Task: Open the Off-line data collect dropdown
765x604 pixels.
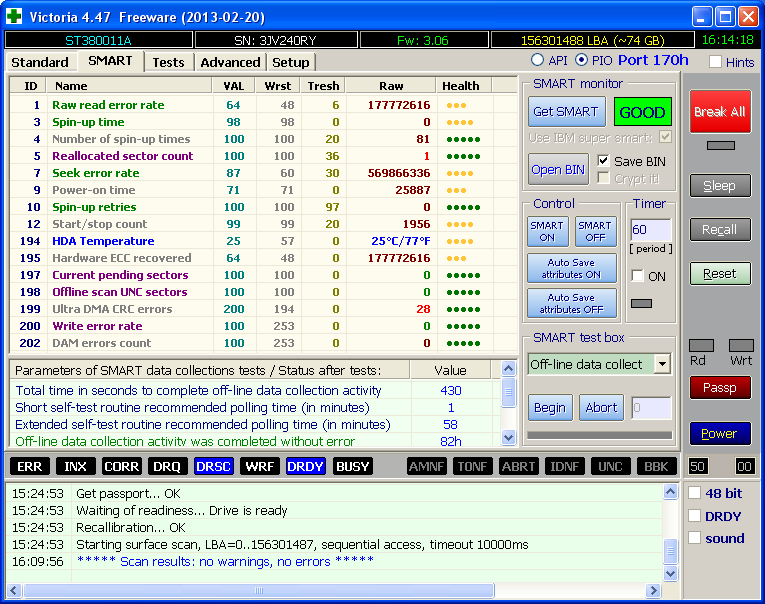Action: coord(661,364)
